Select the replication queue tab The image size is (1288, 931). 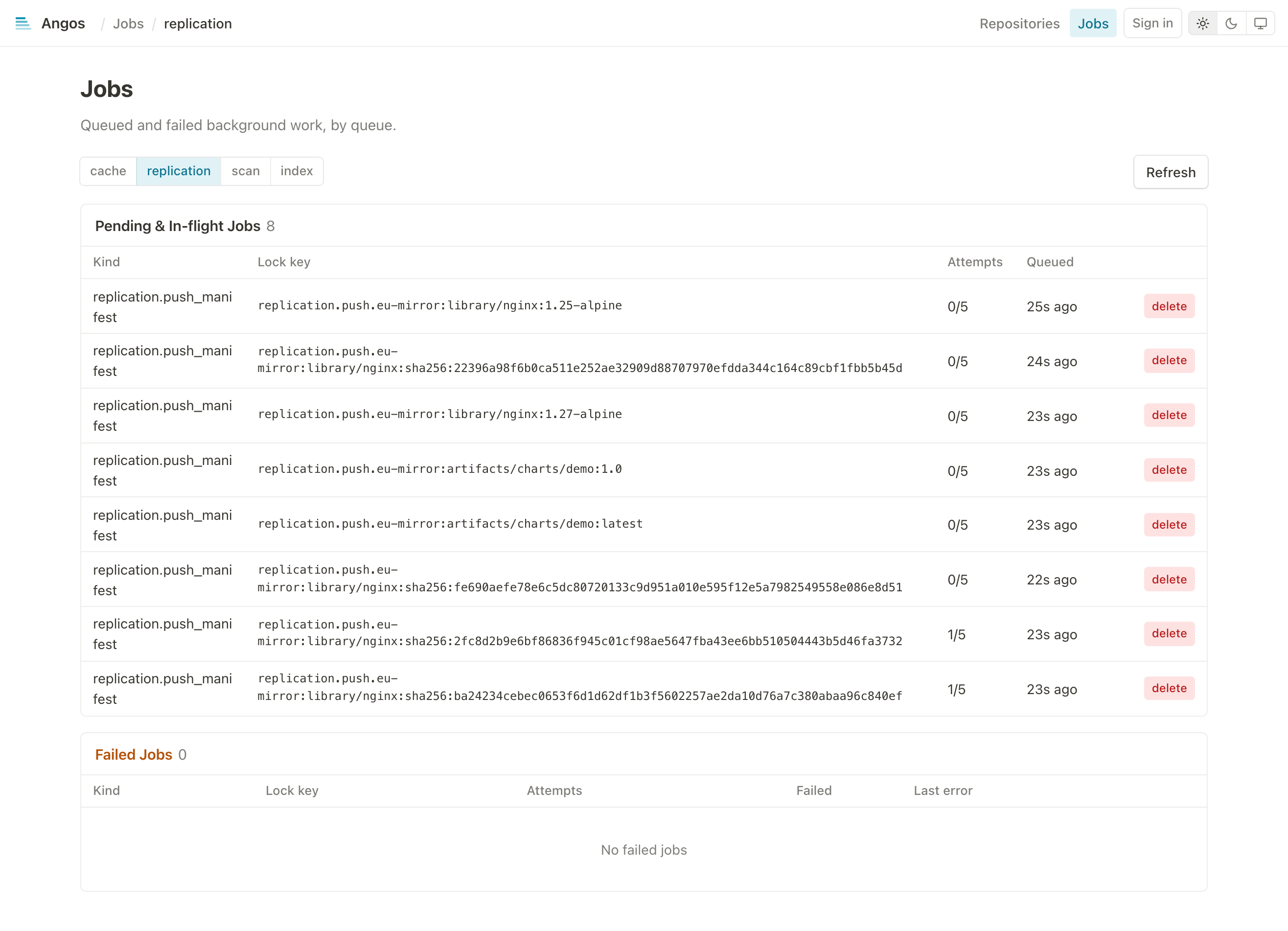pos(179,171)
